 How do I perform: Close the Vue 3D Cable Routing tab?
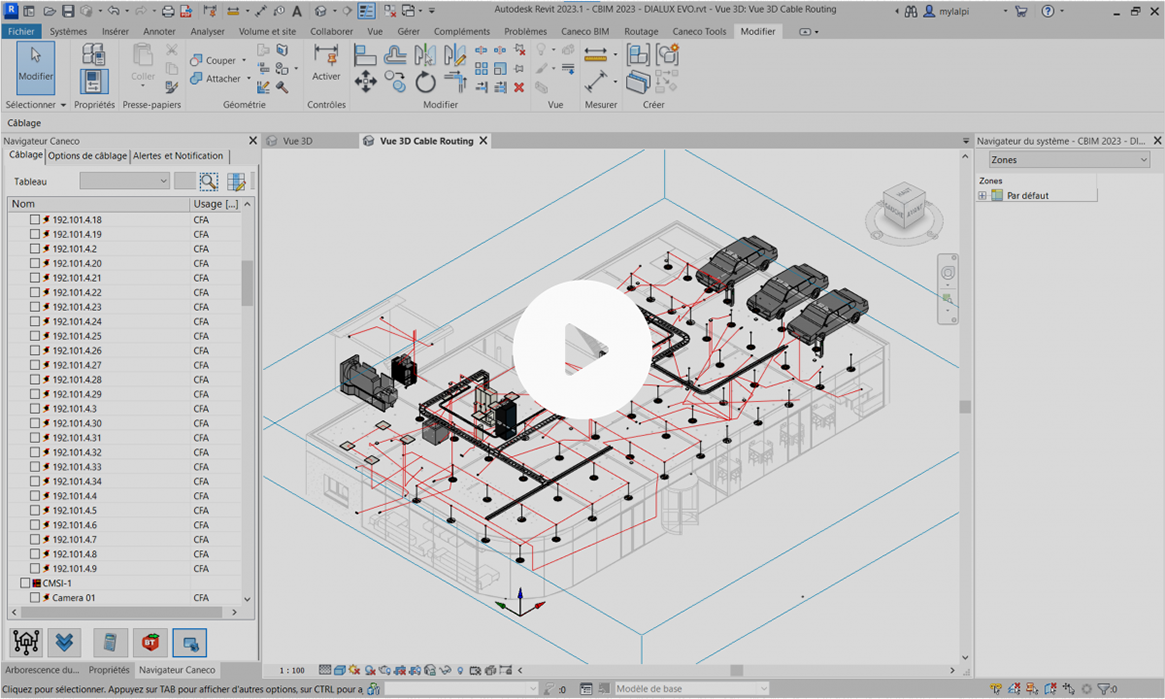pyautogui.click(x=484, y=140)
